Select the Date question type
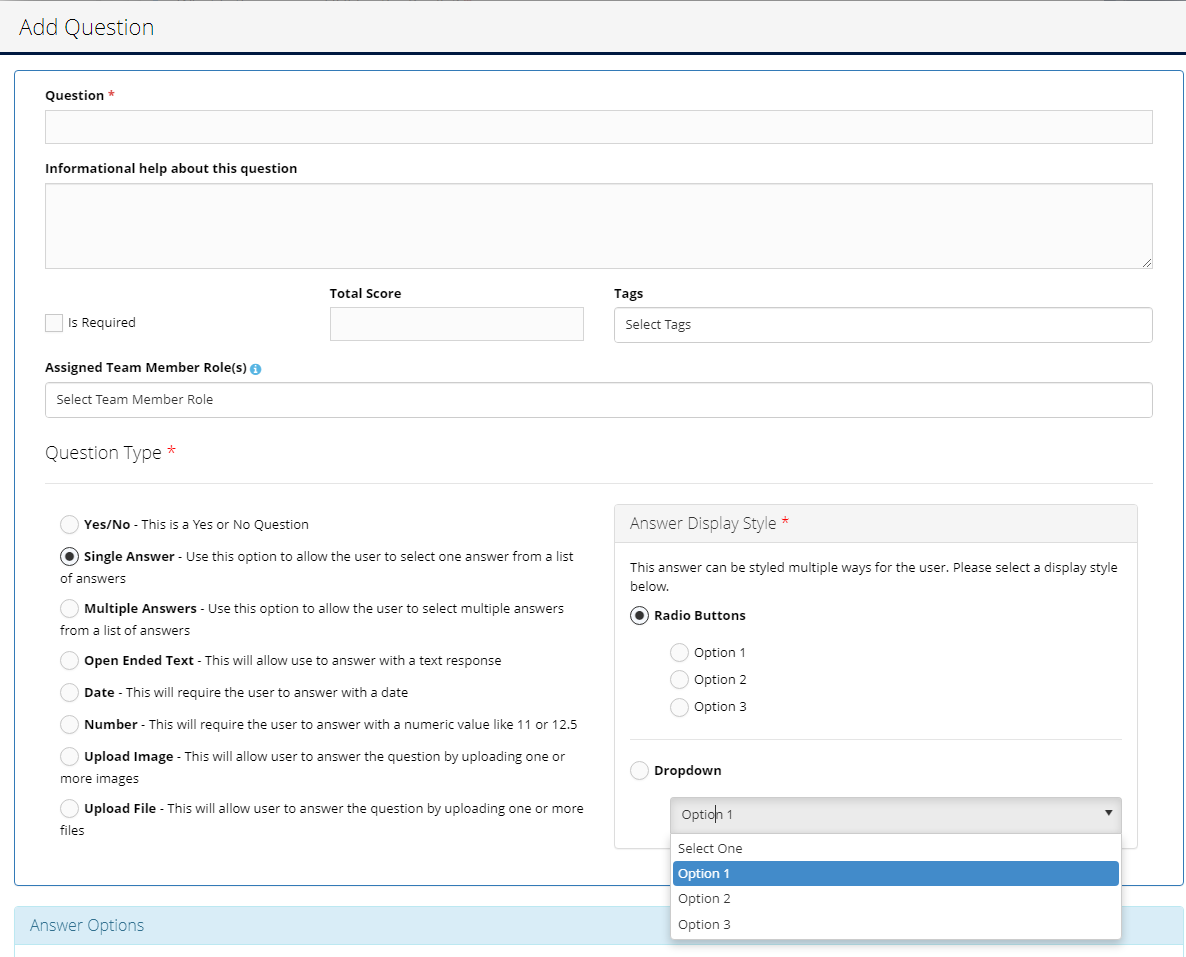The width and height of the screenshot is (1186, 957). pos(70,692)
